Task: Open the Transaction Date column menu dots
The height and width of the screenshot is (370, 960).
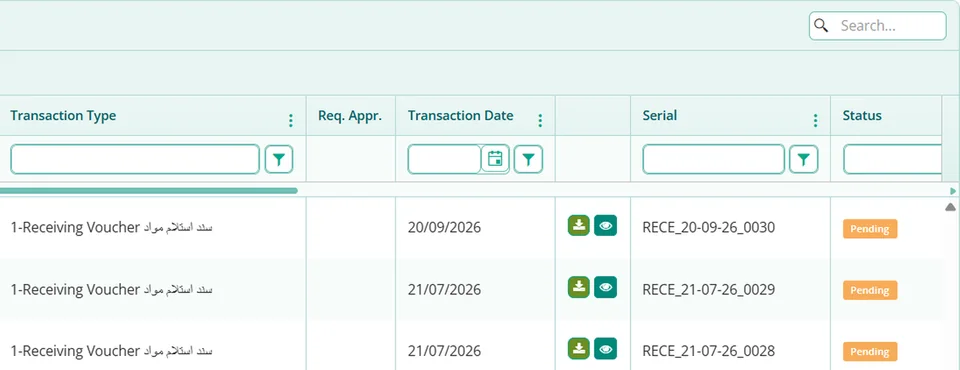Action: [540, 121]
